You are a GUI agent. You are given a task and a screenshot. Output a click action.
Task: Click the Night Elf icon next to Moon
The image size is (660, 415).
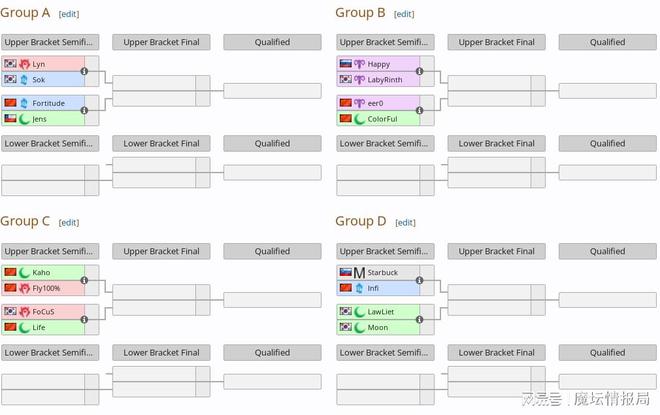click(359, 327)
